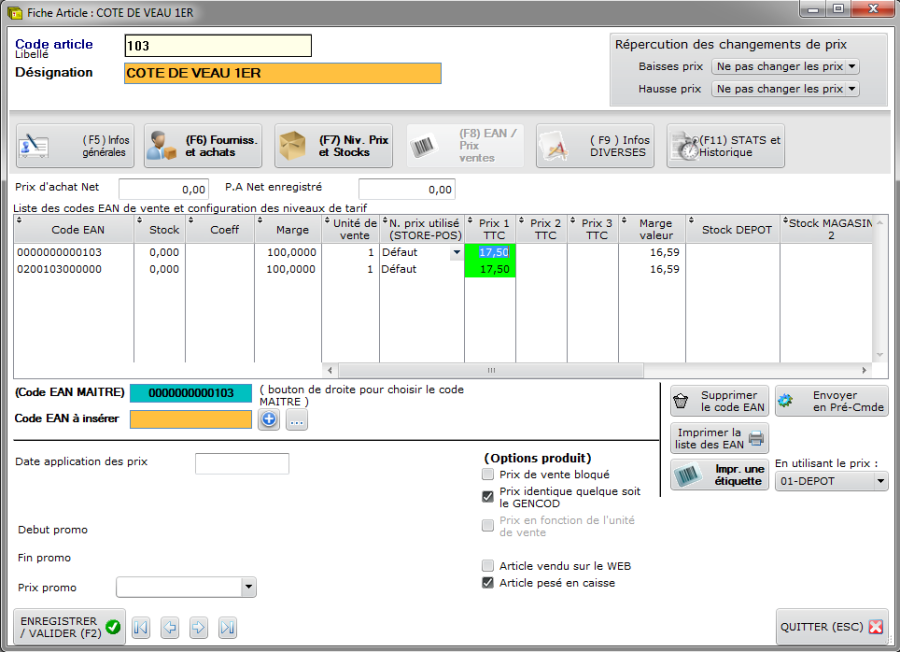Open the Baisses prix dropdown
Screen dimensions: 900x652
785,67
